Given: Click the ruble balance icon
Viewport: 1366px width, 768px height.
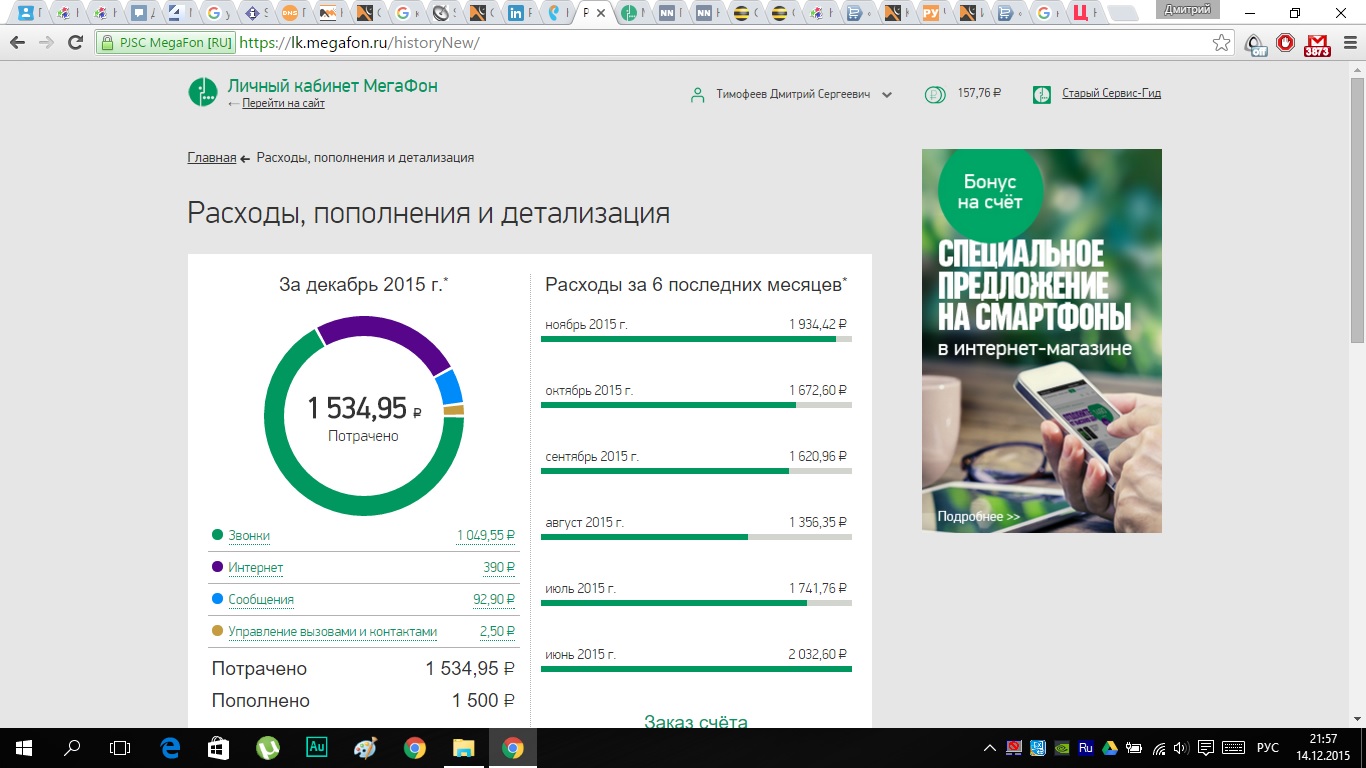Looking at the screenshot, I should point(934,94).
